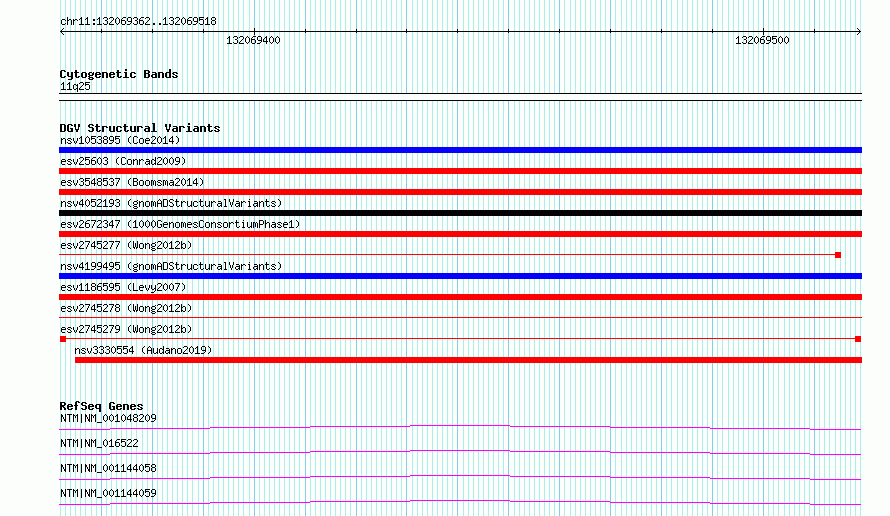The width and height of the screenshot is (890, 516).
Task: Click the 132069400 ruler position
Action: tap(253, 40)
